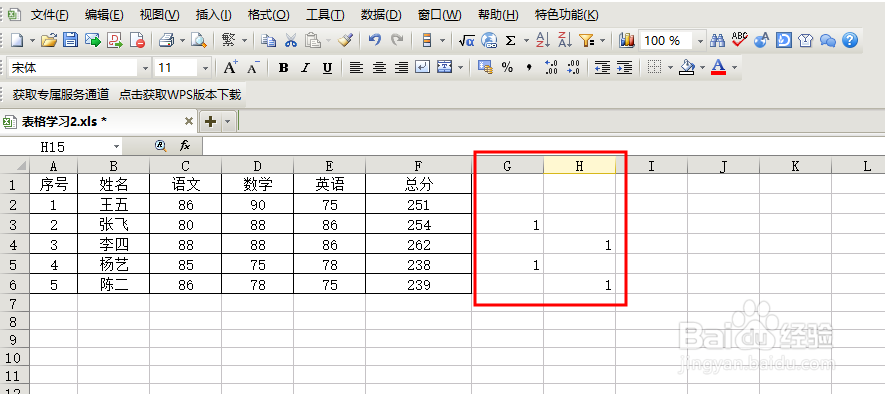Open the fill color dropdown arrow
The height and width of the screenshot is (394, 885).
tap(703, 68)
